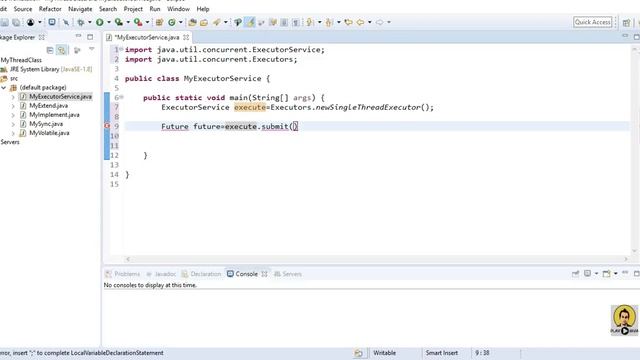The image size is (640, 360).
Task: Expand MyExtend.java tree node
Action: 13,106
